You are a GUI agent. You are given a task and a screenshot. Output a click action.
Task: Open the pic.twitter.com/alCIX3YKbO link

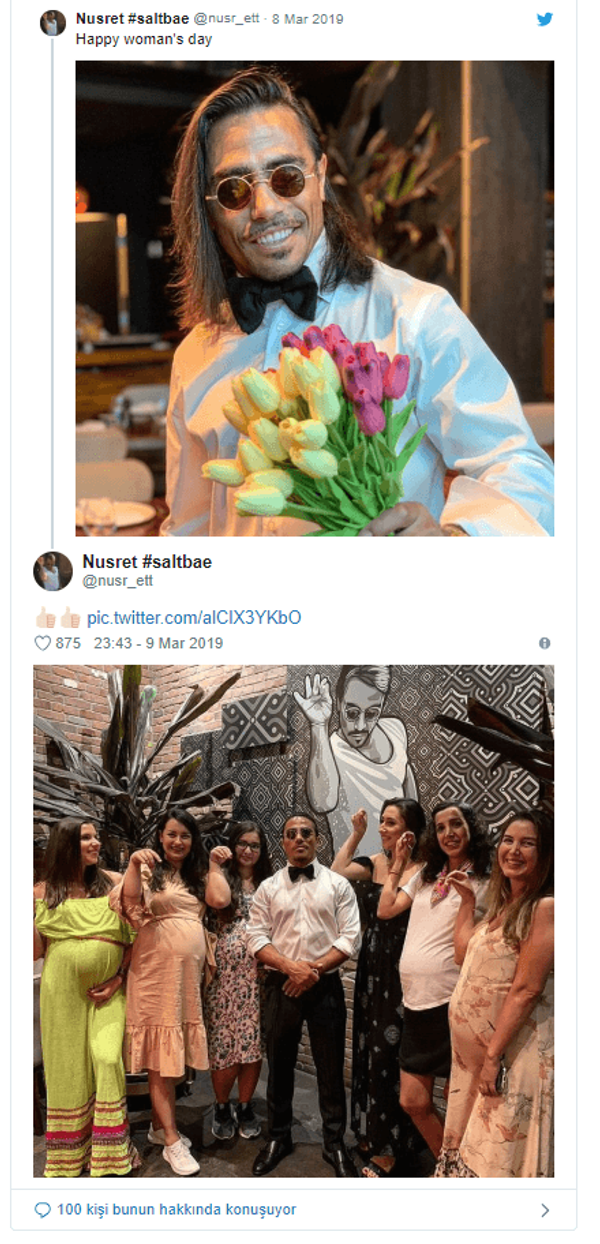click(x=194, y=618)
